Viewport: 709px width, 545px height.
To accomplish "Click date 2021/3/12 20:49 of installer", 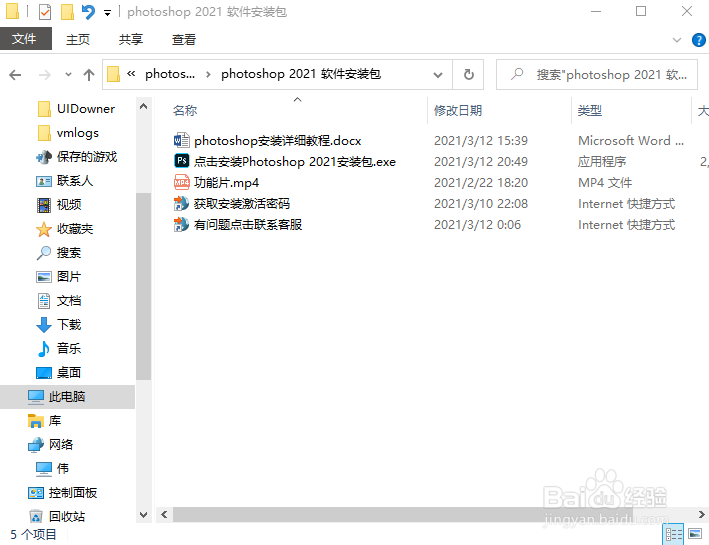I will pyautogui.click(x=481, y=161).
